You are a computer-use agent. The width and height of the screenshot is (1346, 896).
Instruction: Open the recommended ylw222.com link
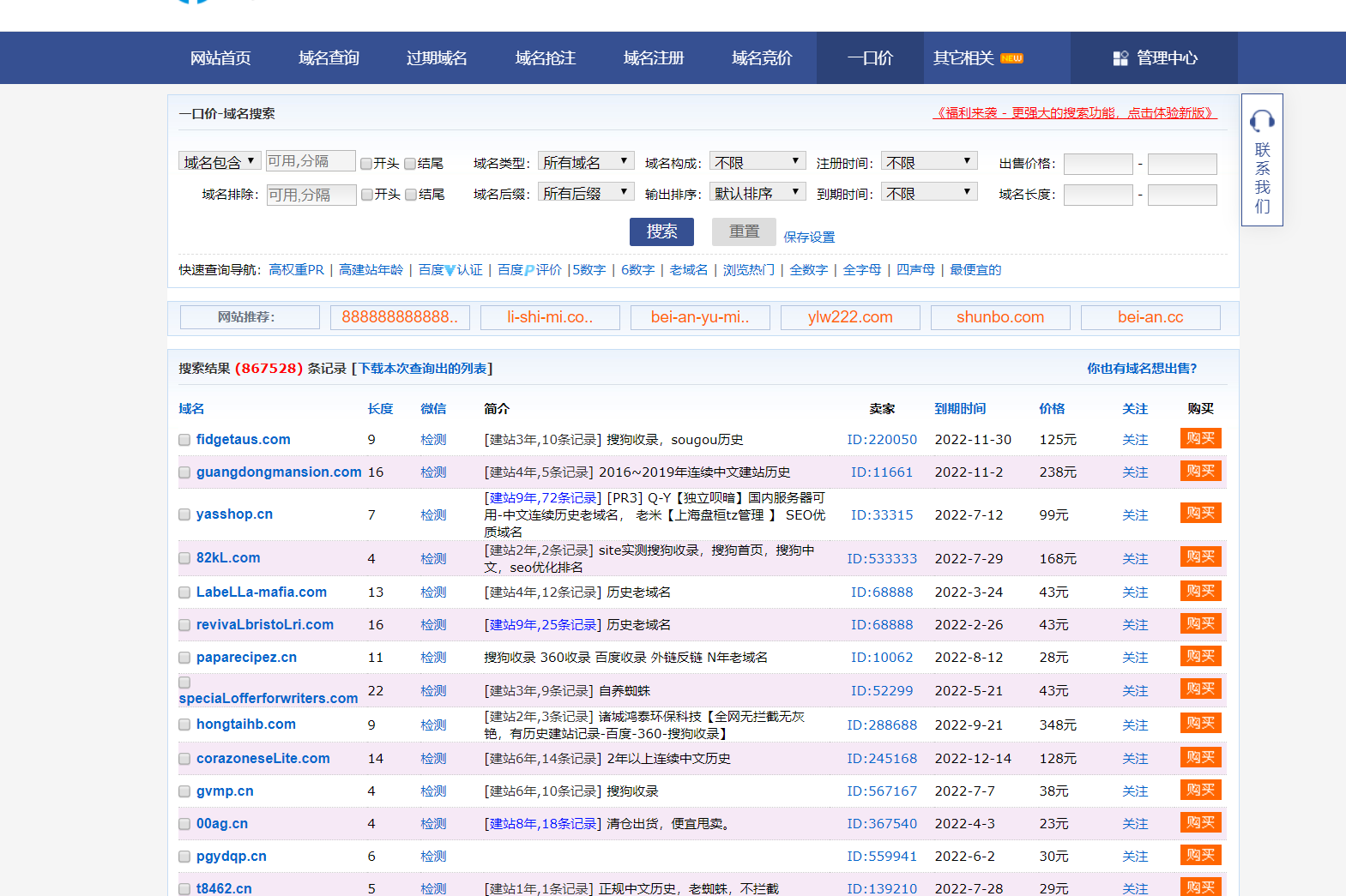point(850,317)
